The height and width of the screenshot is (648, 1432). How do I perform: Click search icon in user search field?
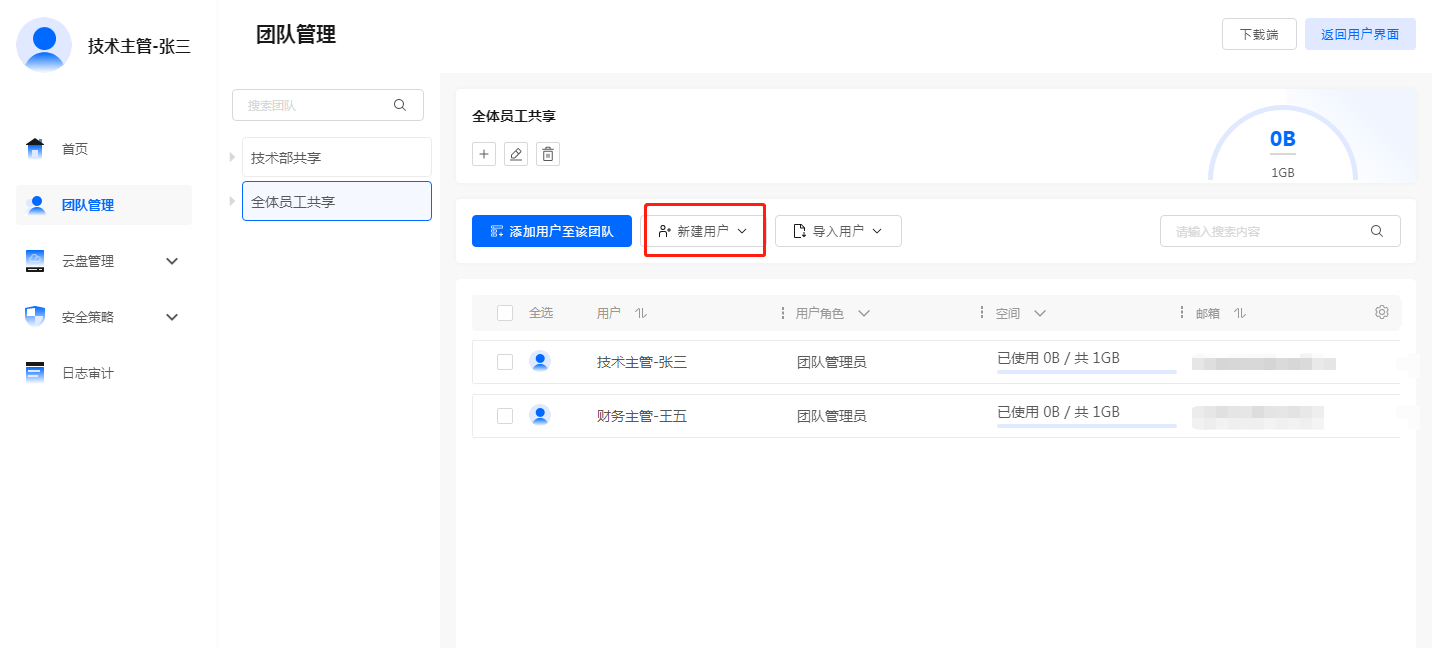(1377, 231)
